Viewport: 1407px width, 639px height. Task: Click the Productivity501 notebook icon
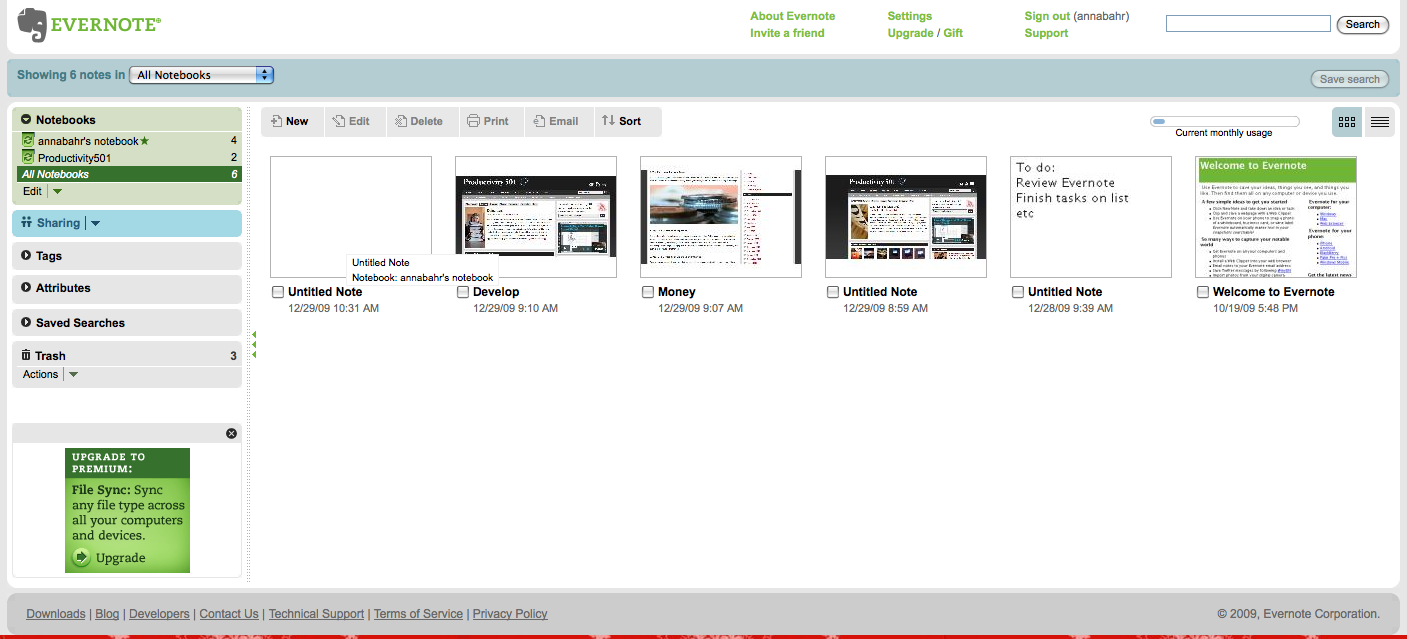(29, 157)
